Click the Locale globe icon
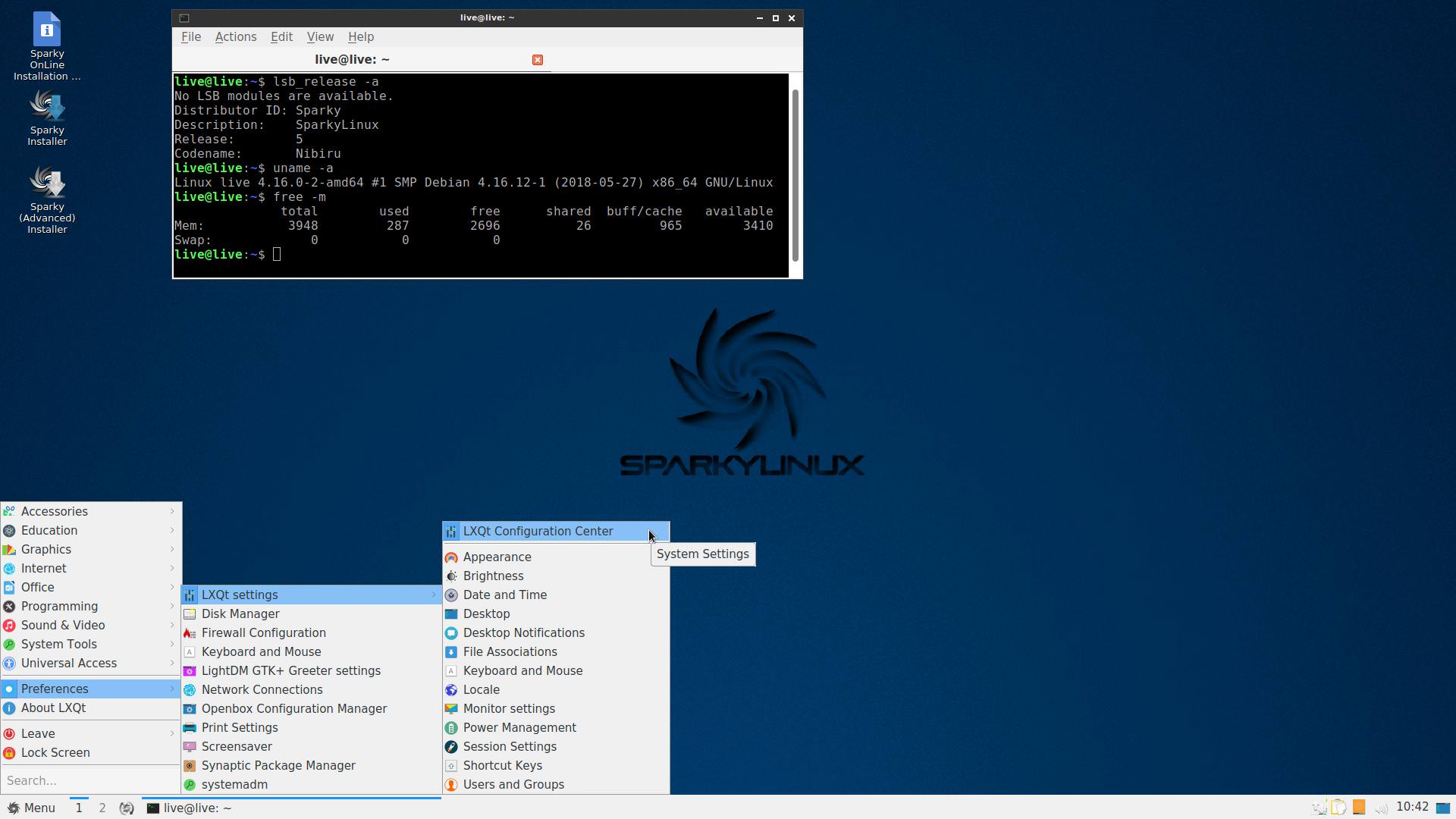 [x=451, y=690]
